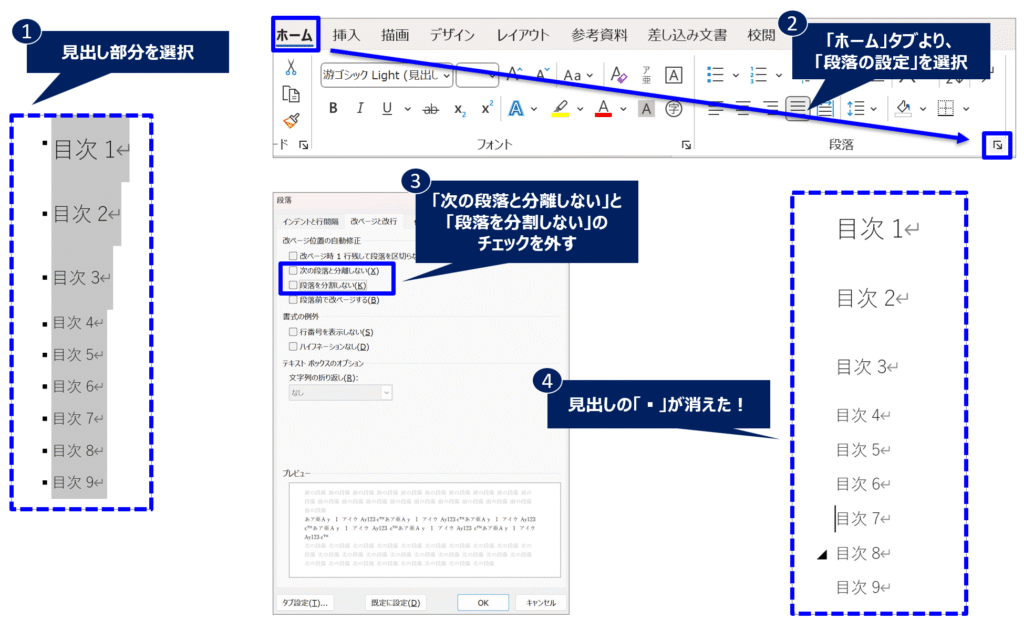Switch to the レイアウト ribbon tab

click(522, 35)
